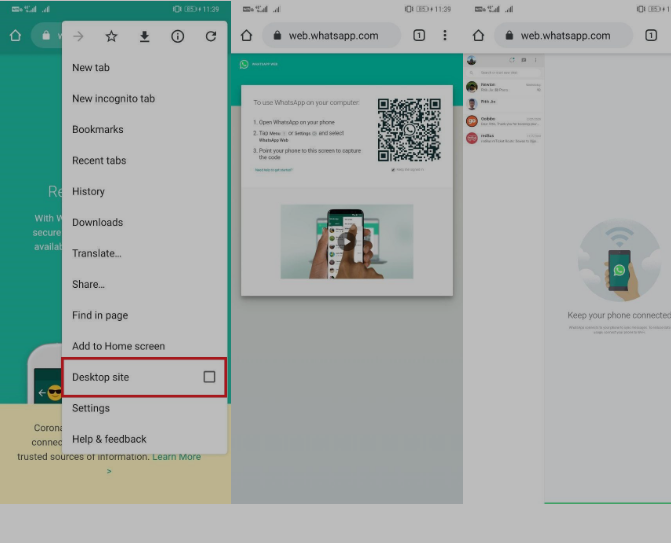Open History from Chrome menu
Screen dimensions: 671x543
(144, 191)
